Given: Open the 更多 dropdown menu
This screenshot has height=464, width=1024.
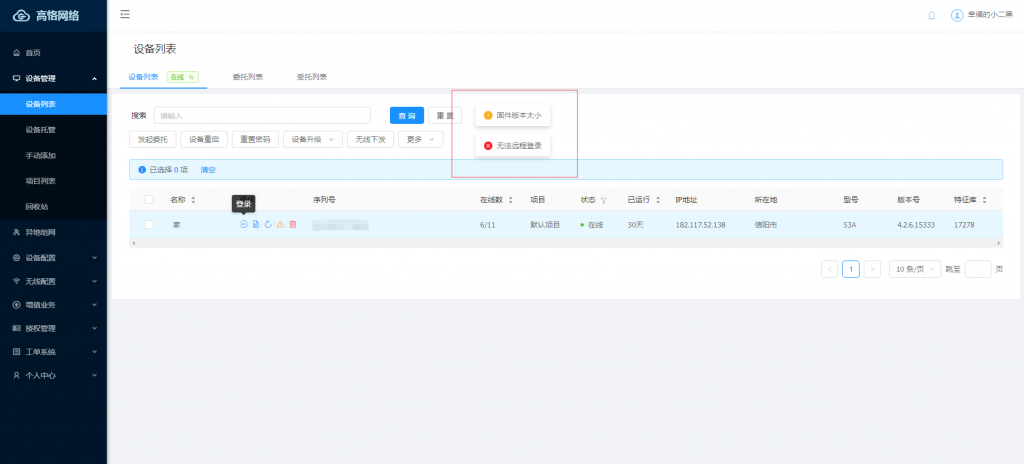Looking at the screenshot, I should (x=421, y=139).
